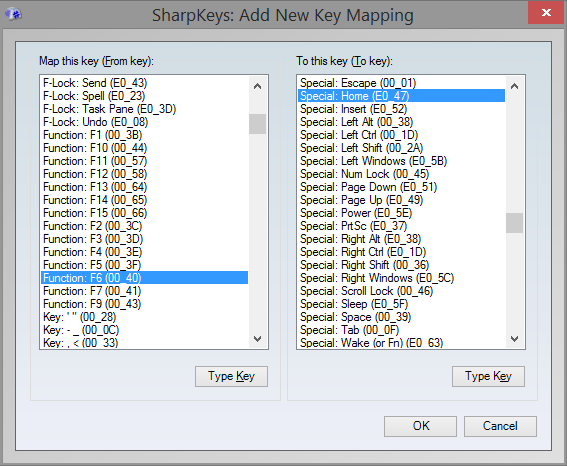
Task: Click the To key list scrollbar thumb
Action: (x=514, y=223)
